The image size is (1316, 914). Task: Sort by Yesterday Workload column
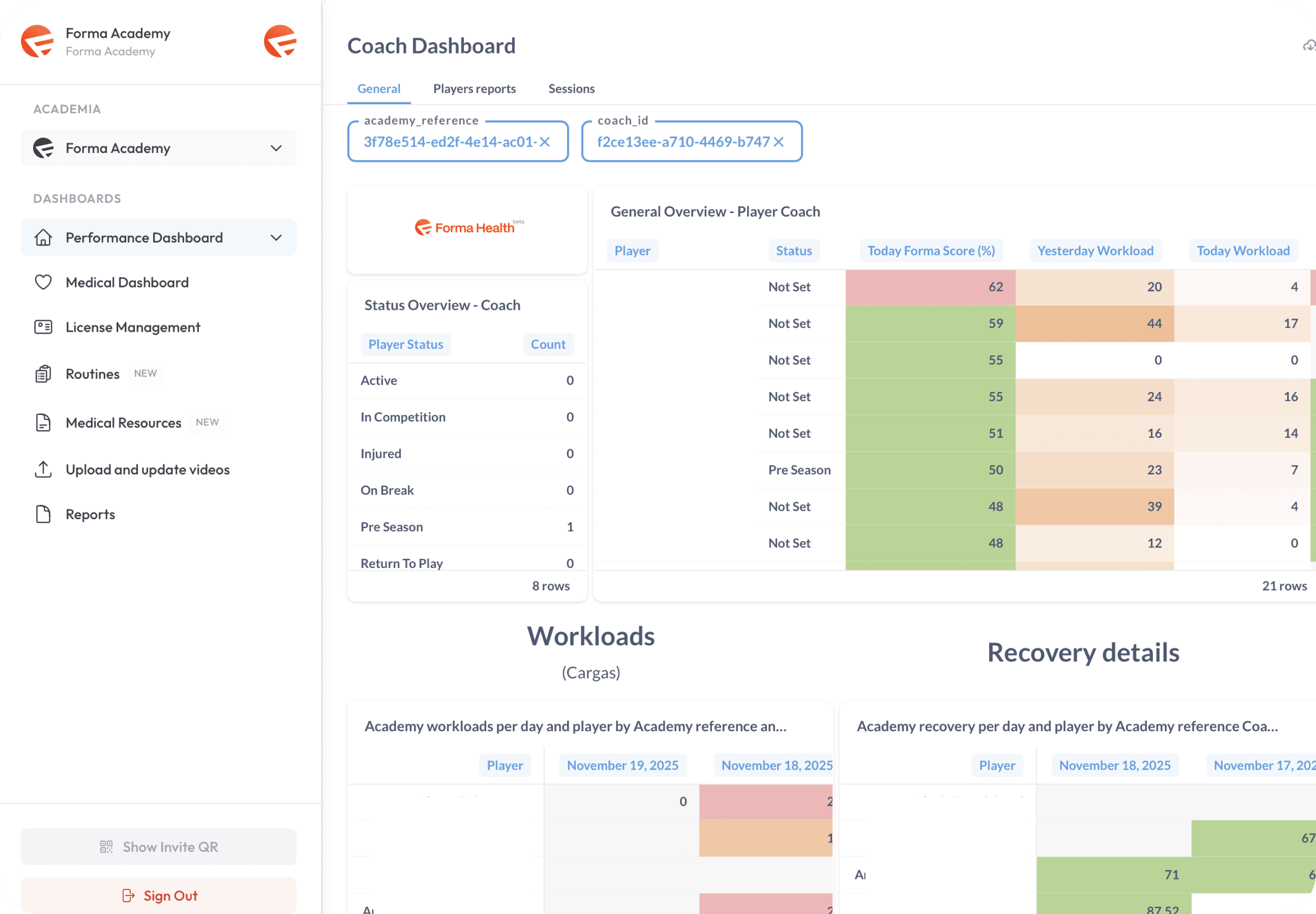pyautogui.click(x=1095, y=251)
